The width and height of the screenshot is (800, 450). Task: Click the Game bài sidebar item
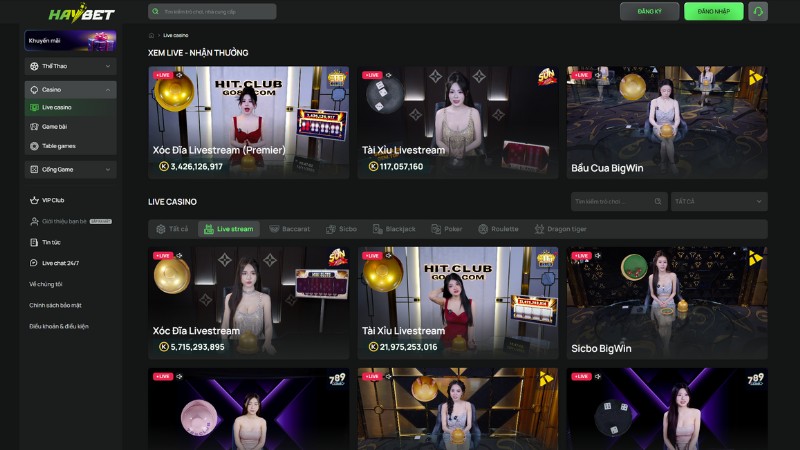tap(70, 127)
